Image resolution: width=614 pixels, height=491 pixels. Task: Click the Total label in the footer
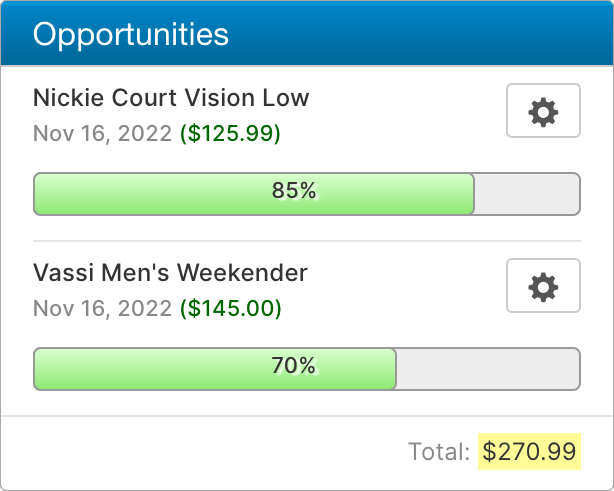pos(439,452)
